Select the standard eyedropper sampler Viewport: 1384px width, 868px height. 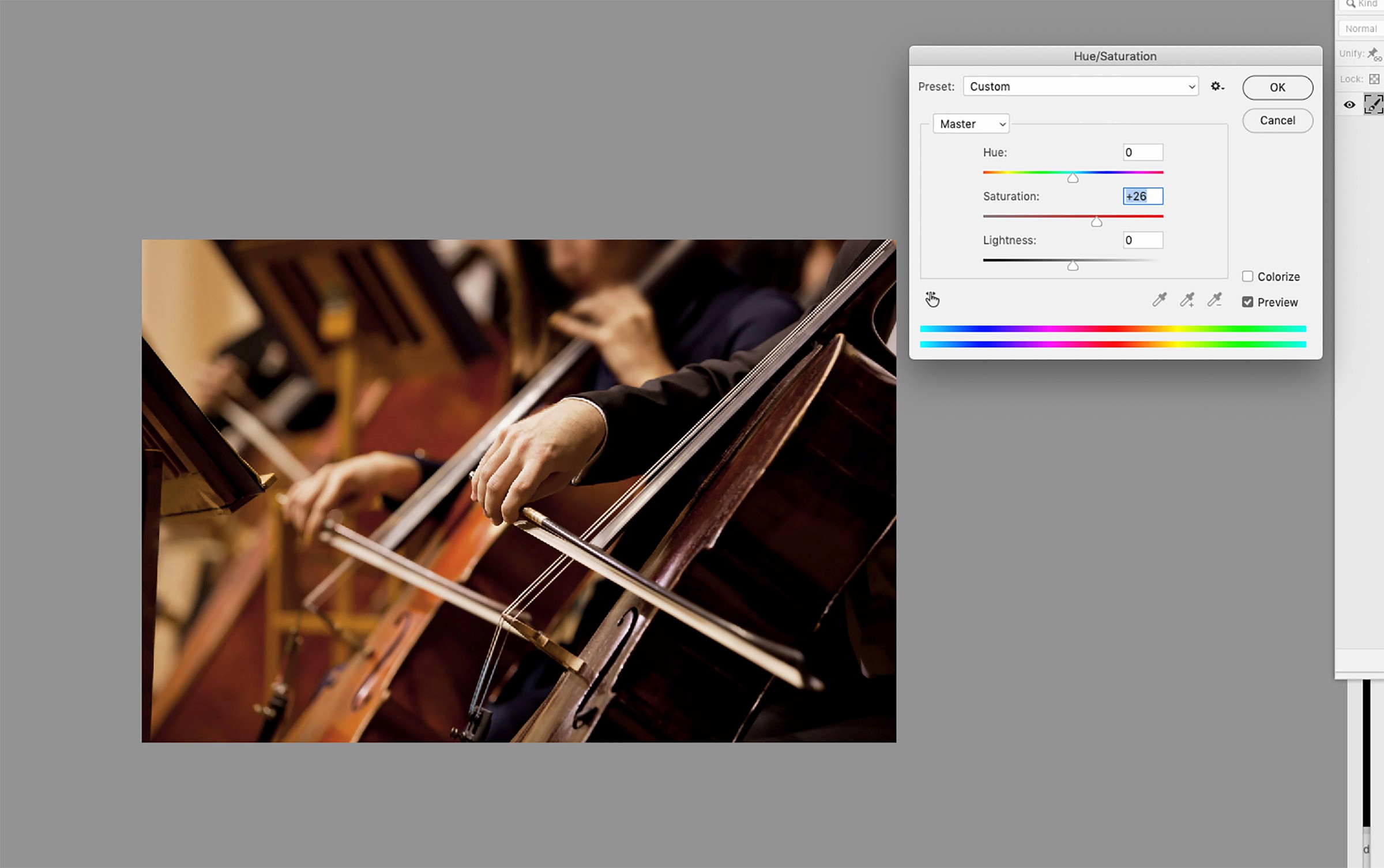coord(1159,299)
